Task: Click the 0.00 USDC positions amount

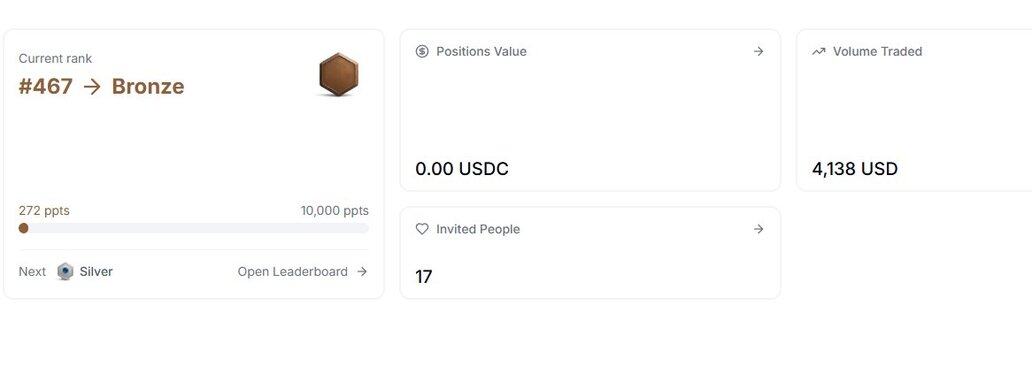Action: click(462, 169)
